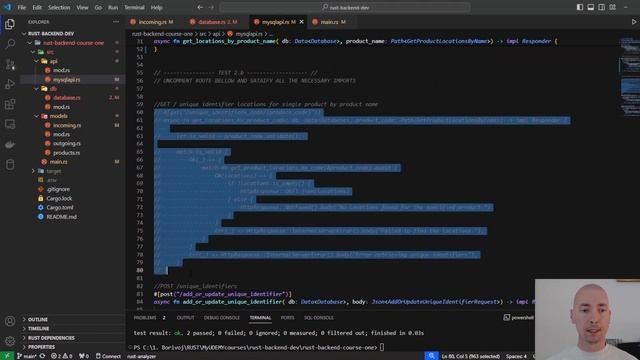This screenshot has height=360, width=640.
Task: Click the command center search box
Action: click(345, 7)
